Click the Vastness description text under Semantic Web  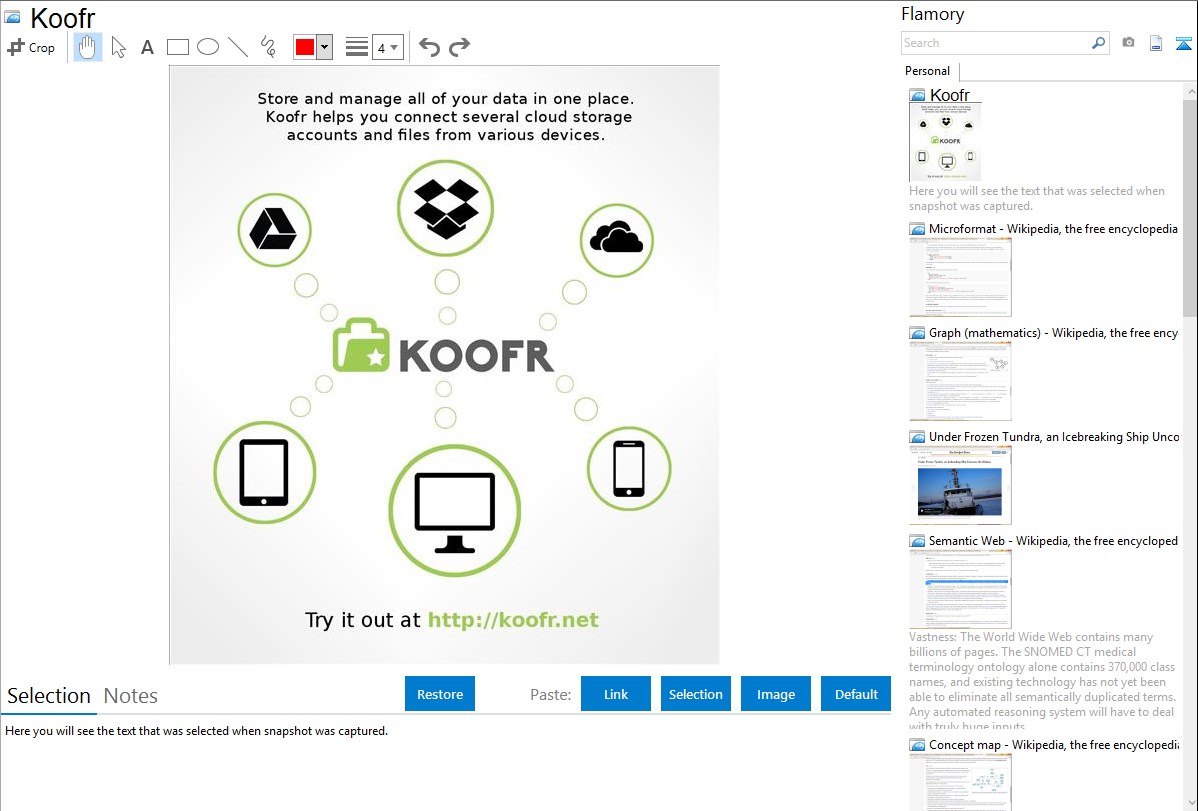point(1043,681)
